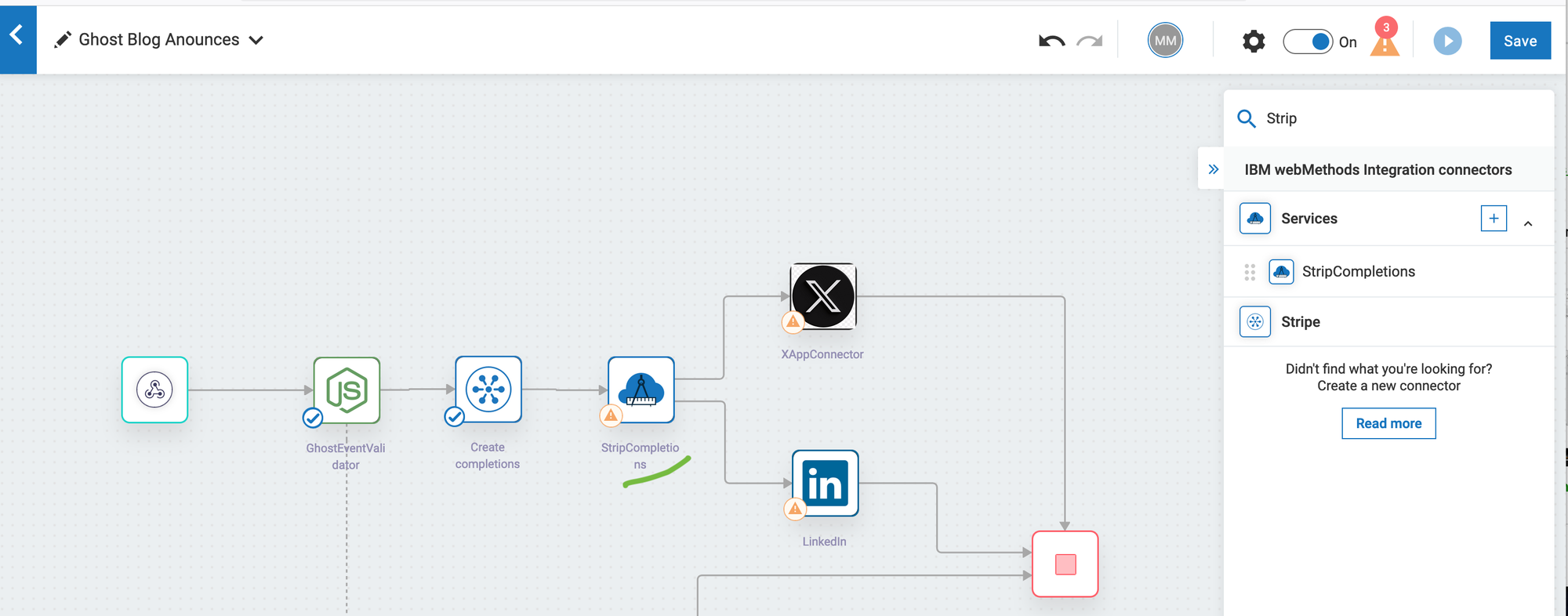The image size is (1568, 616).
Task: Click the connector search field
Action: coord(1396,118)
